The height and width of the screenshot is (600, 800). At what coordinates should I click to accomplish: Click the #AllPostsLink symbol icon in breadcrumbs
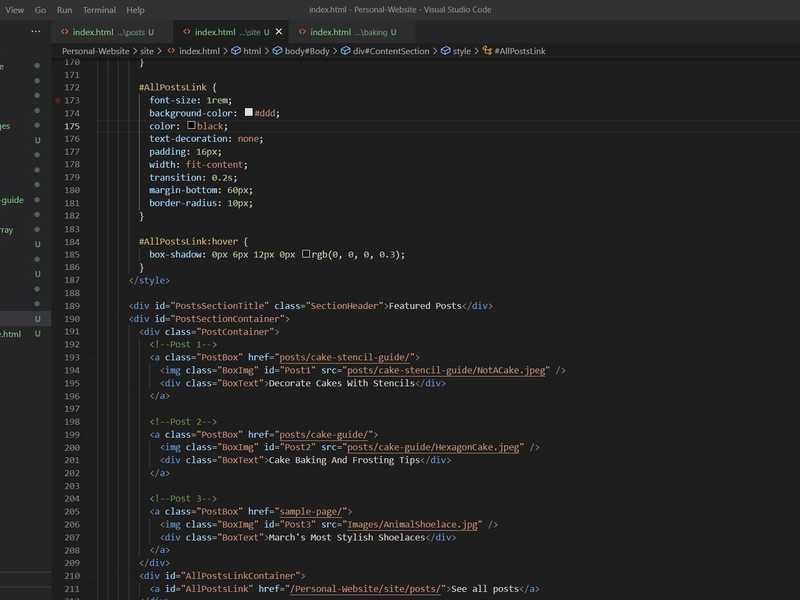487,48
